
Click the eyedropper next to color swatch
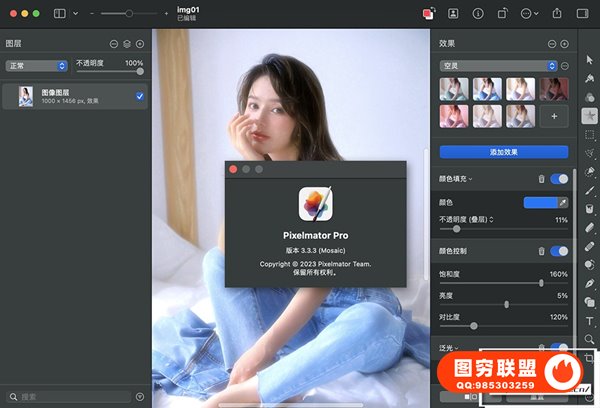(562, 202)
